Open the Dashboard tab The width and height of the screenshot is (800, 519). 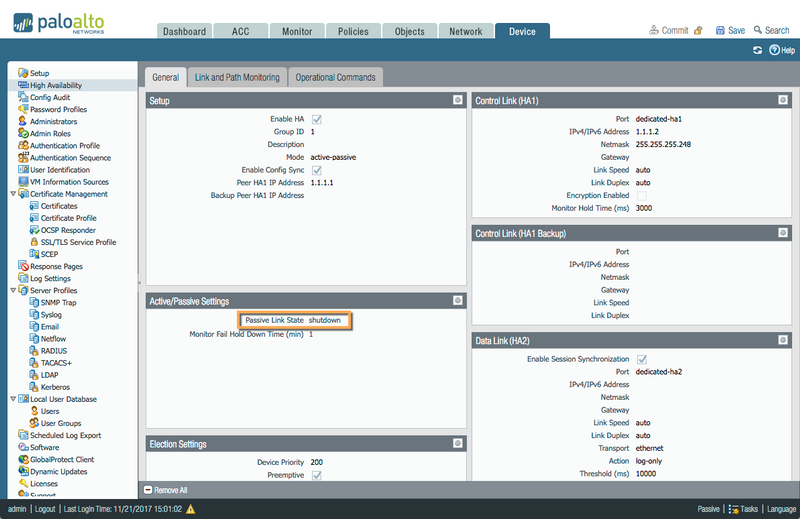184,31
